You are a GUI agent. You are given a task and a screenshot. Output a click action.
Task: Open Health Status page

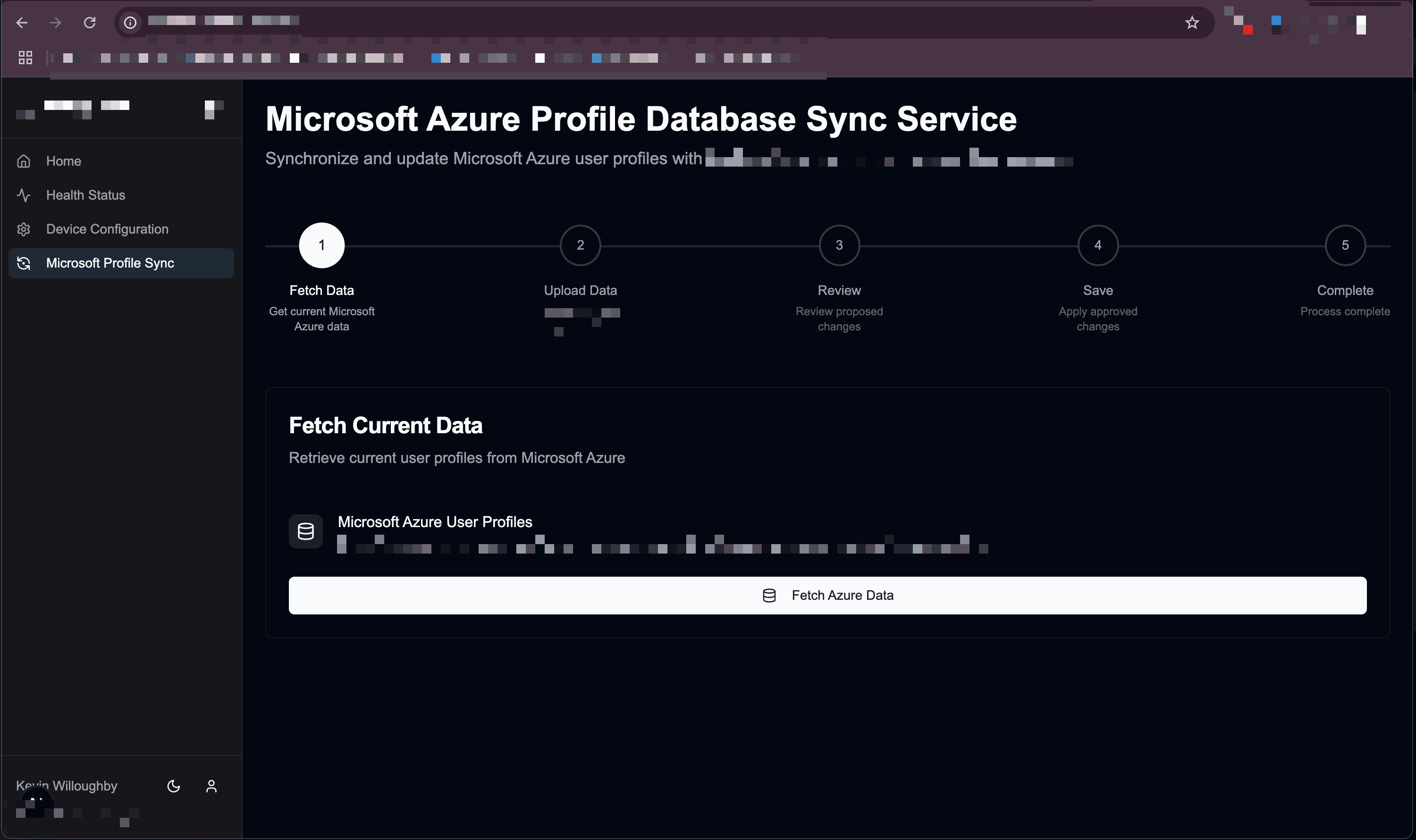pos(121,195)
